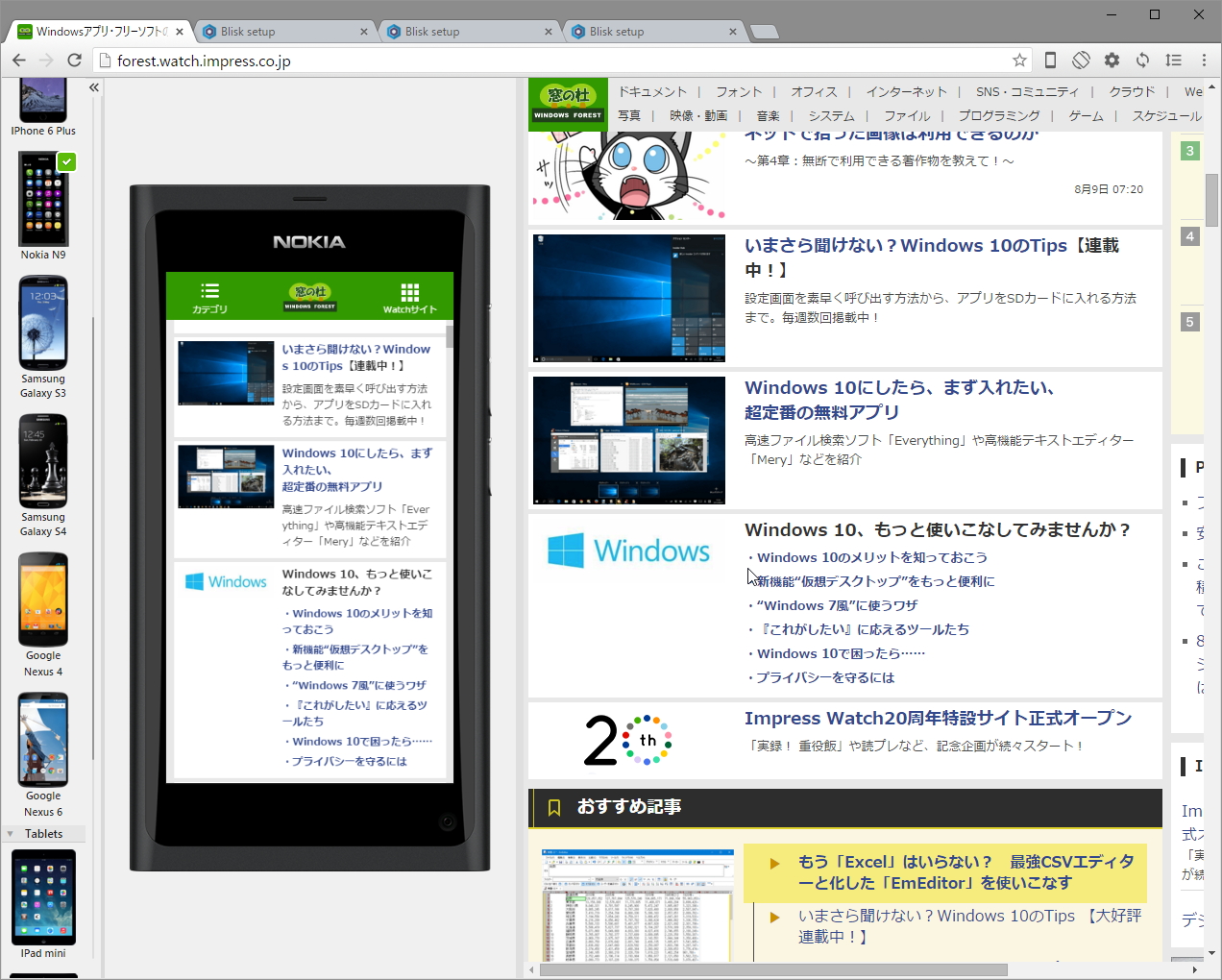Click inside the browser address bar

coord(384,60)
